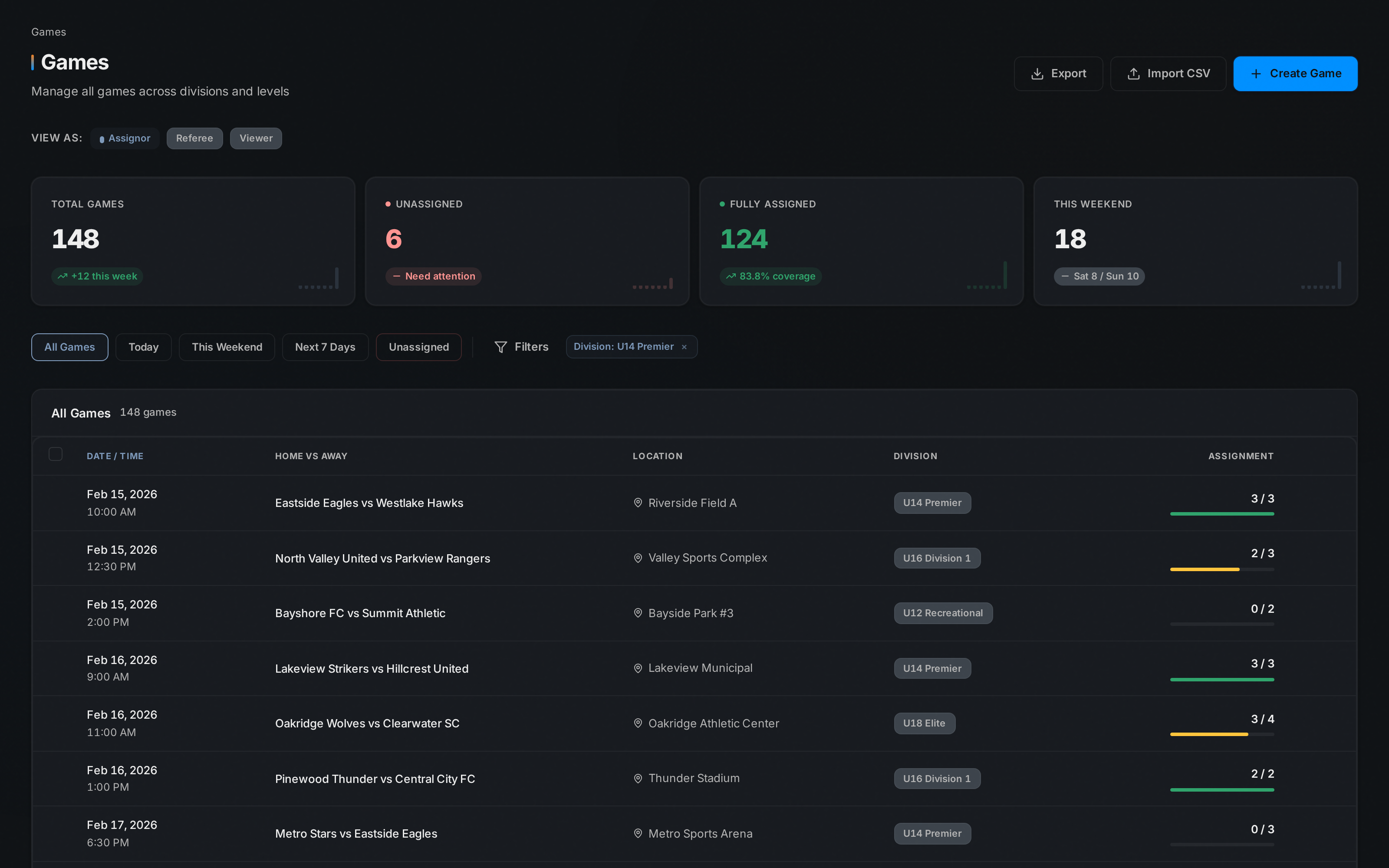Click the location pin for Valley Sports Complex
Screen dimensions: 1389x868
pyautogui.click(x=638, y=558)
